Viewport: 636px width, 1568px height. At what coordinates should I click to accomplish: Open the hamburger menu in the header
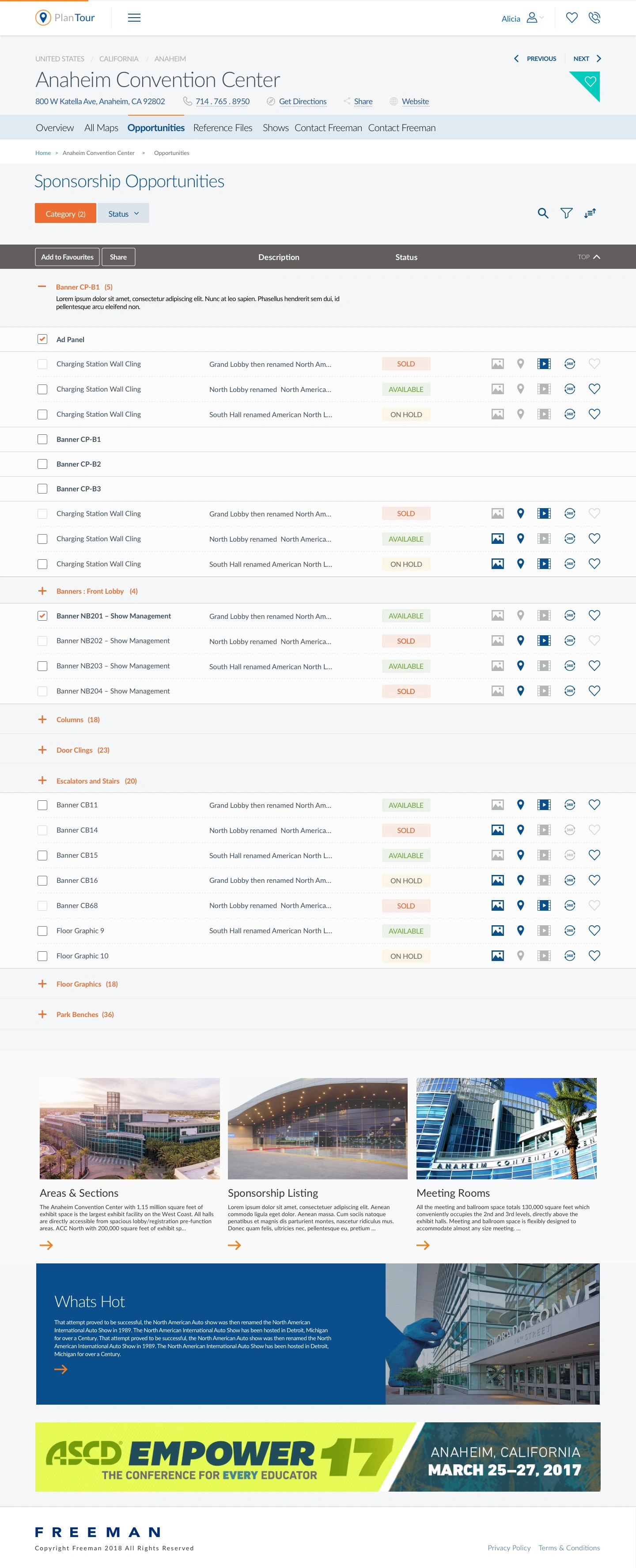(x=134, y=18)
